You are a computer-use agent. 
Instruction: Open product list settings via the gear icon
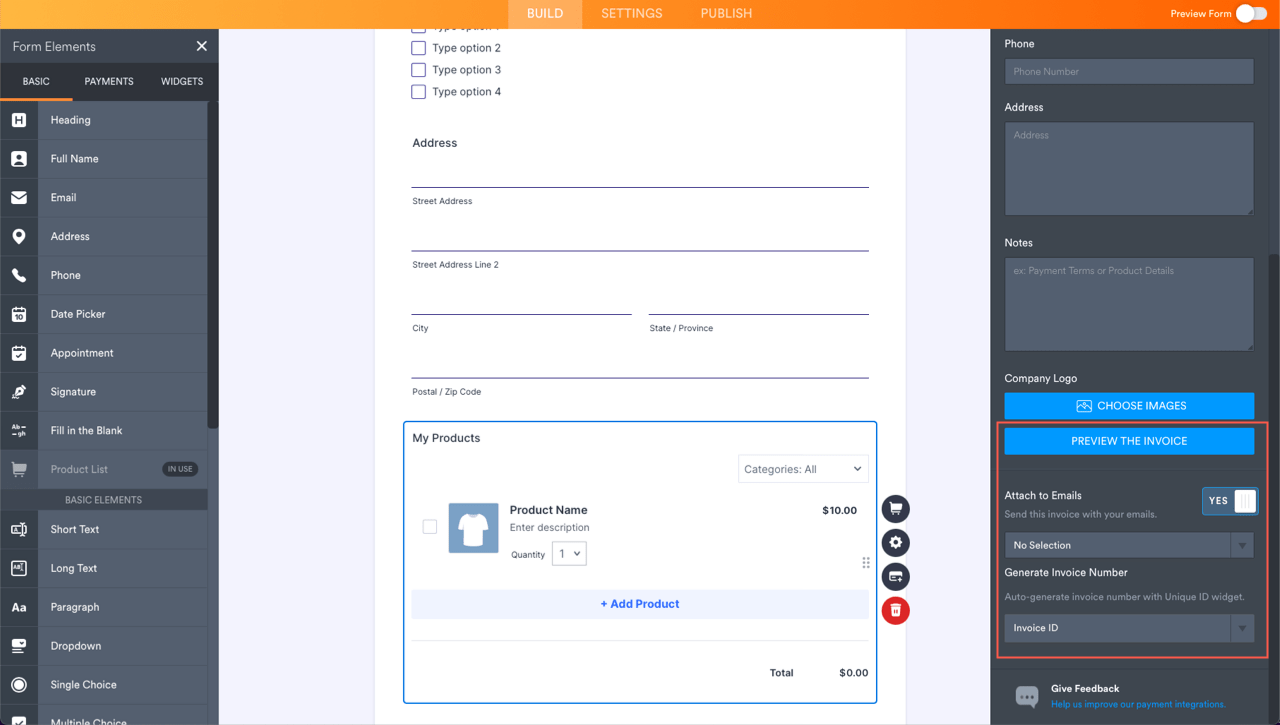click(x=895, y=543)
